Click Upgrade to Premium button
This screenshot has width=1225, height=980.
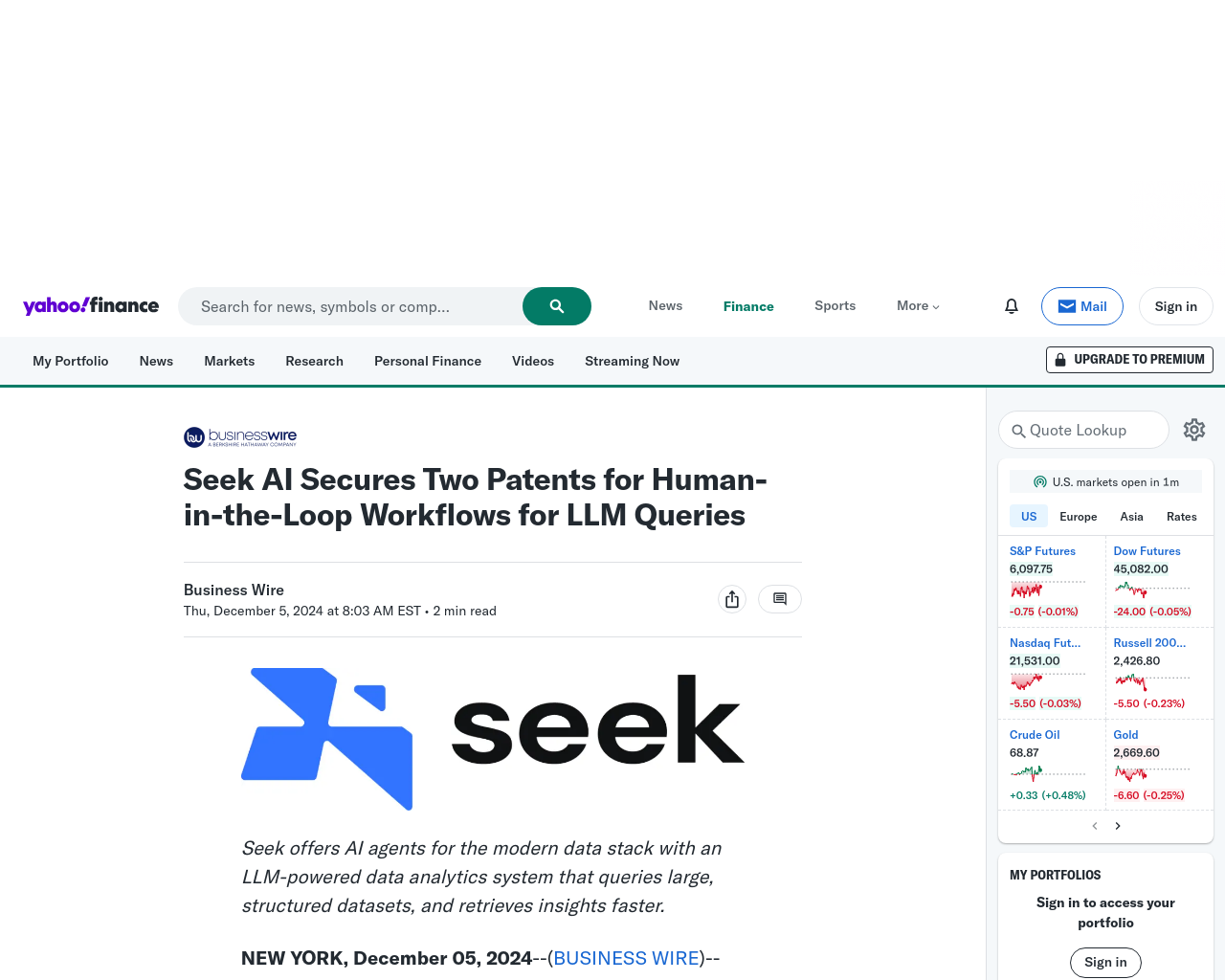(1129, 360)
